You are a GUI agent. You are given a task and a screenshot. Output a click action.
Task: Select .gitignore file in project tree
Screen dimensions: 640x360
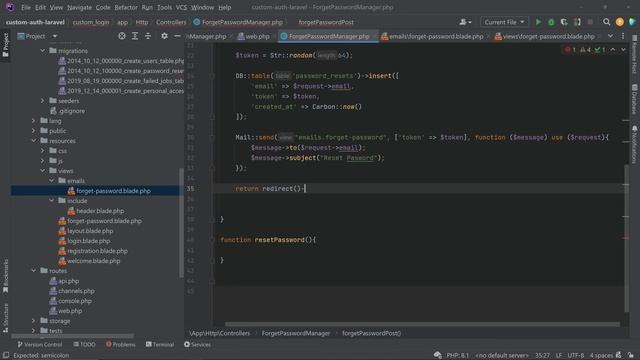pyautogui.click(x=67, y=111)
